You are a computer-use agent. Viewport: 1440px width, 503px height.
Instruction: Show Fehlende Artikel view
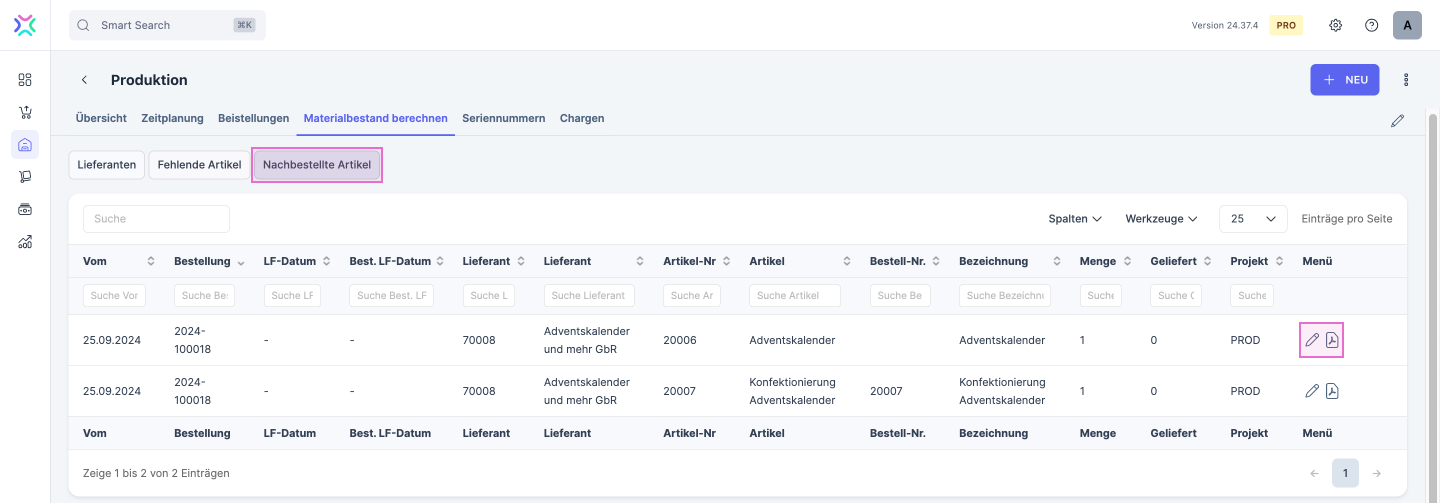[x=199, y=165]
